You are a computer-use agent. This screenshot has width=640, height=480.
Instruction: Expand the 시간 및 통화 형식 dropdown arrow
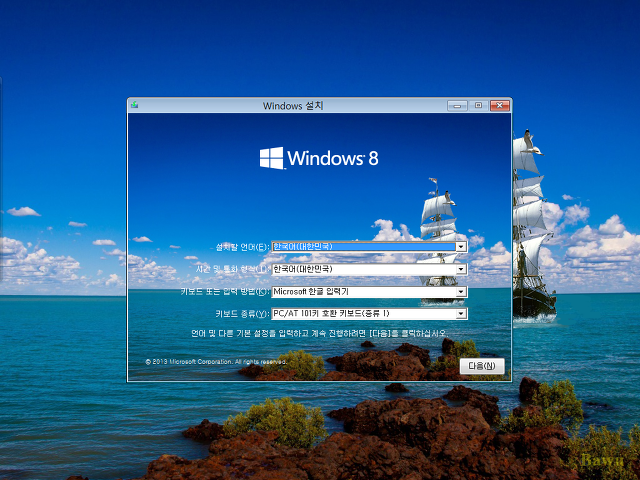pos(461,269)
